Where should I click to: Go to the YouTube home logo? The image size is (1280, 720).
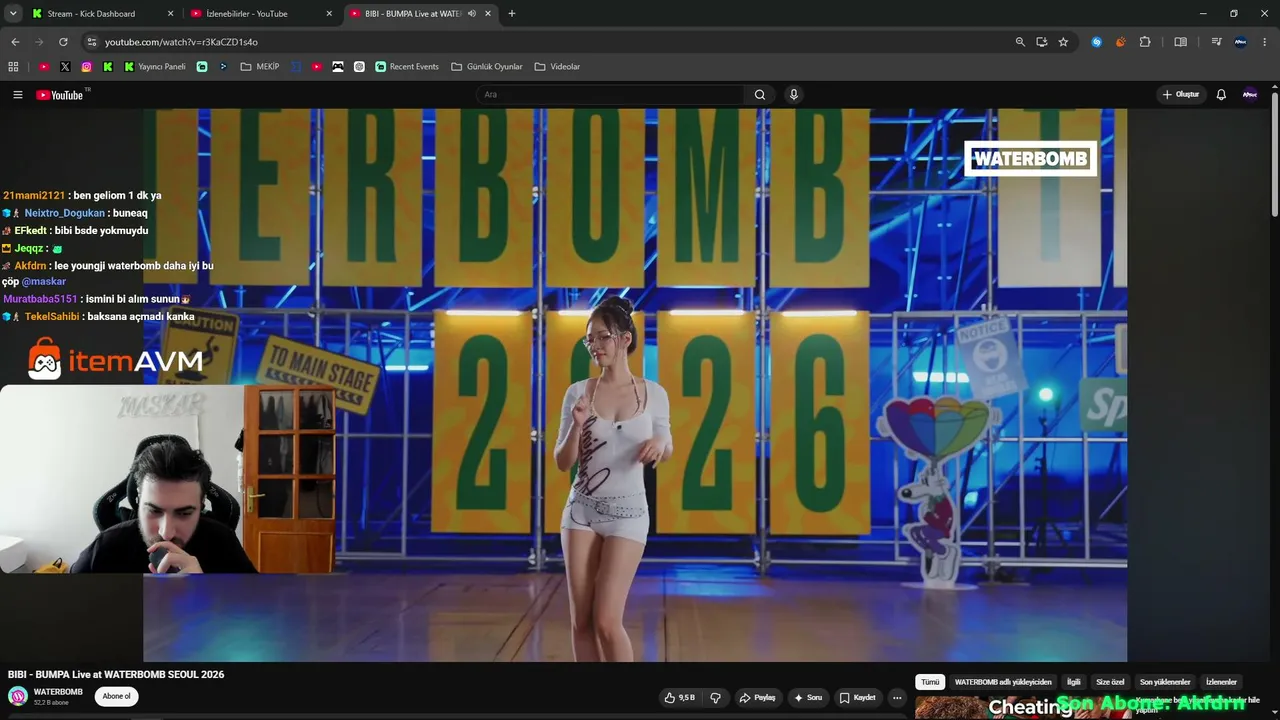[x=60, y=95]
